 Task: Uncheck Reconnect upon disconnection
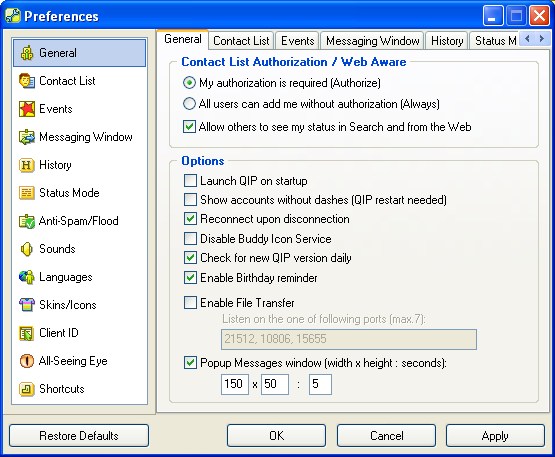[x=190, y=219]
